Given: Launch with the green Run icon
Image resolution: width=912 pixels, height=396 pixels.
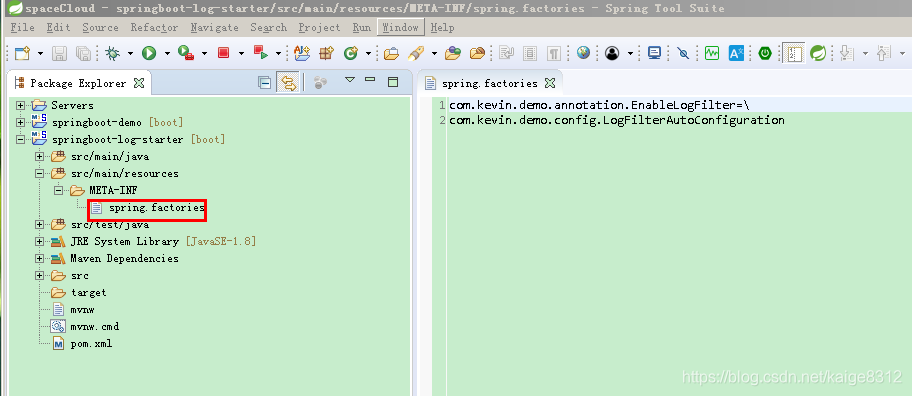Looking at the screenshot, I should tap(149, 53).
